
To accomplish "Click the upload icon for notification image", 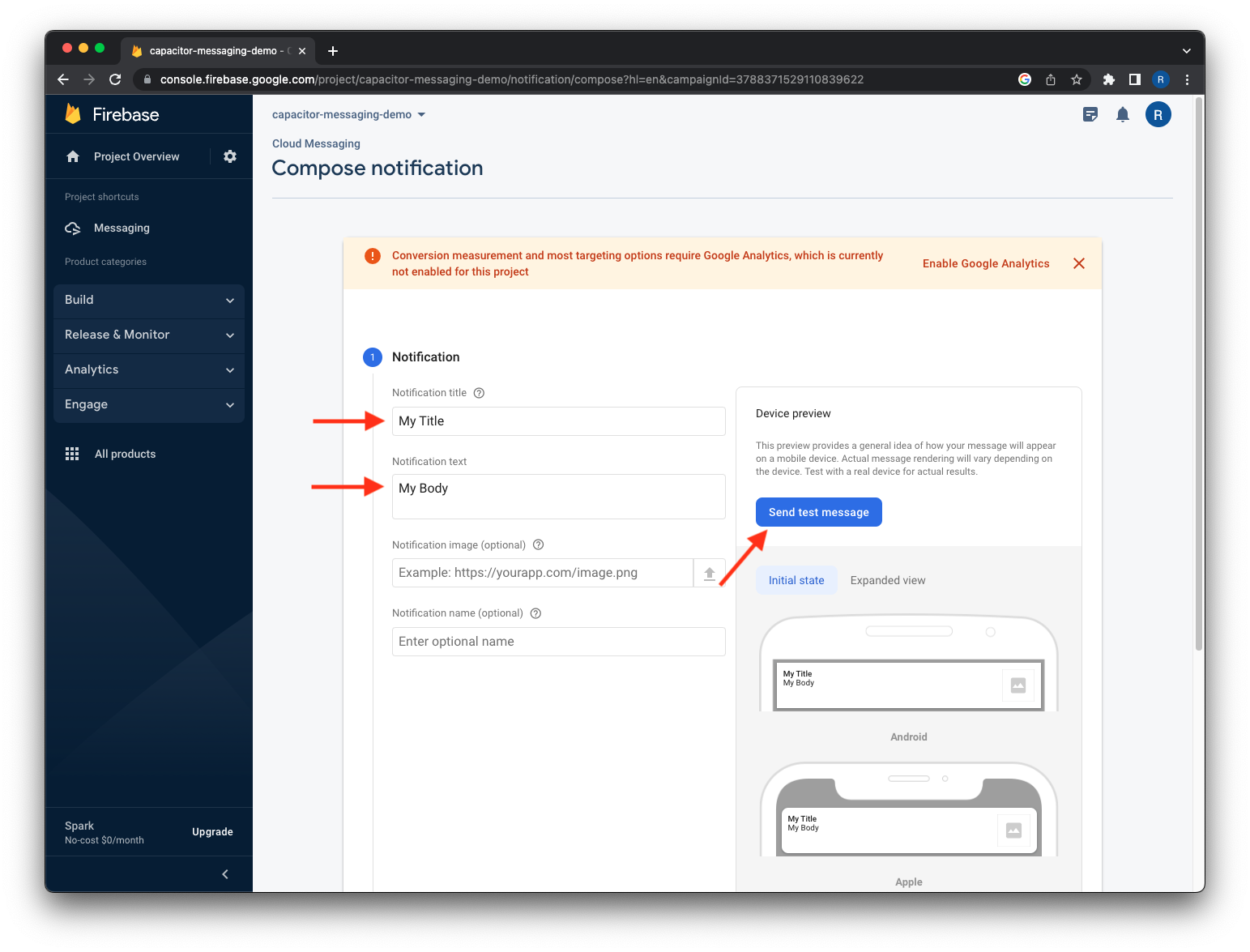I will (x=709, y=572).
